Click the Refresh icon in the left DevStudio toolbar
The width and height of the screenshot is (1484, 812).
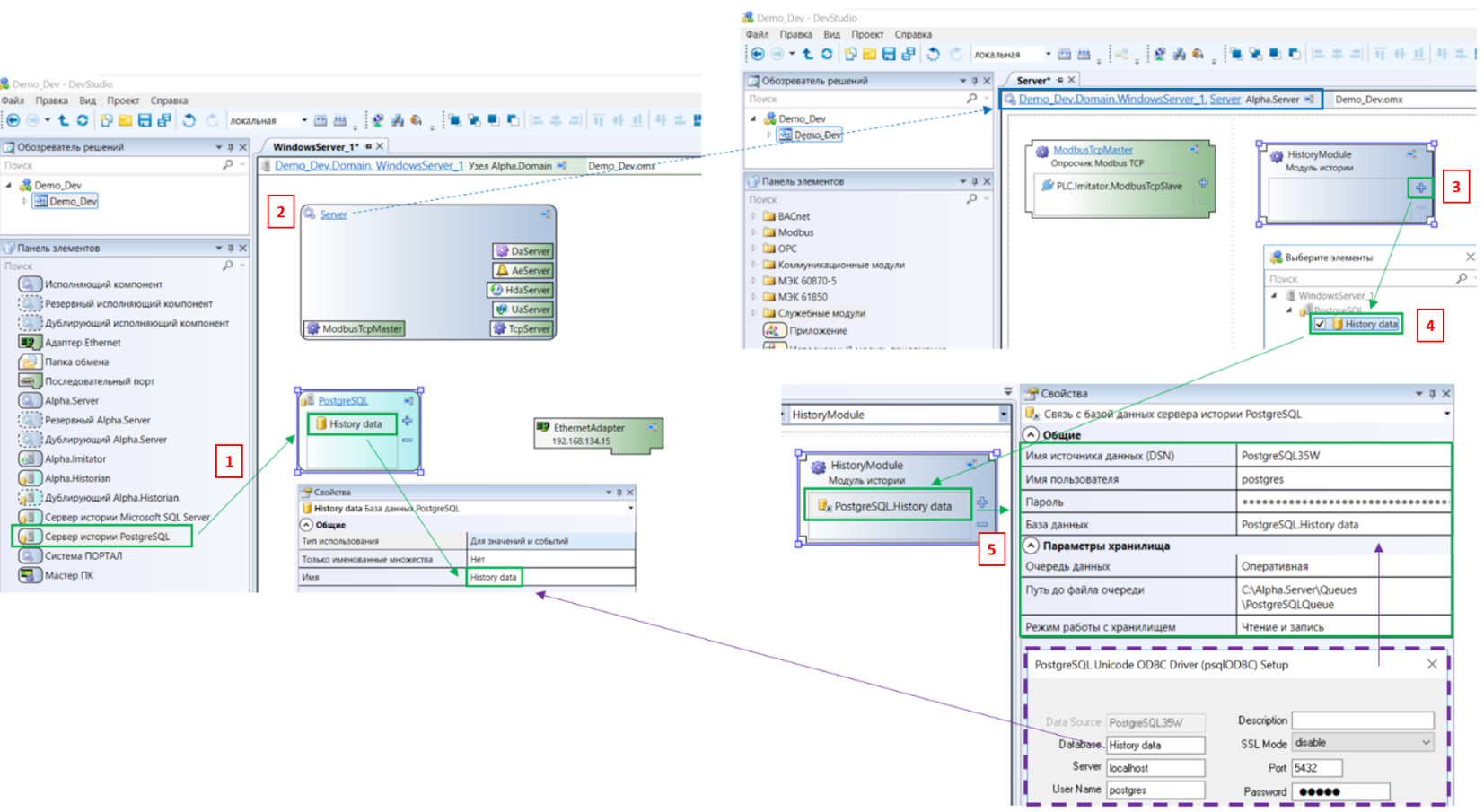click(x=83, y=120)
